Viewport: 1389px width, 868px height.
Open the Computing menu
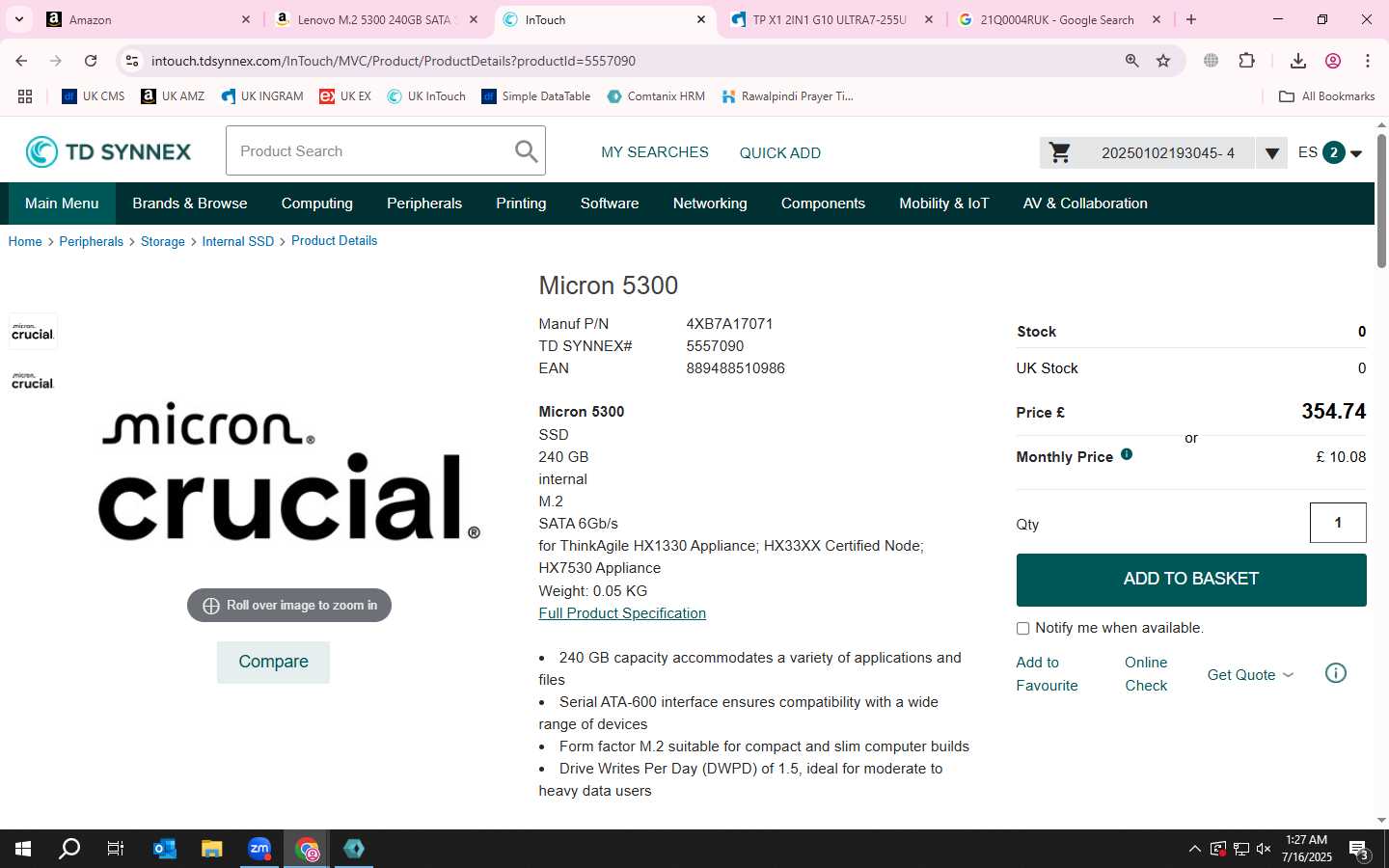pyautogui.click(x=317, y=203)
